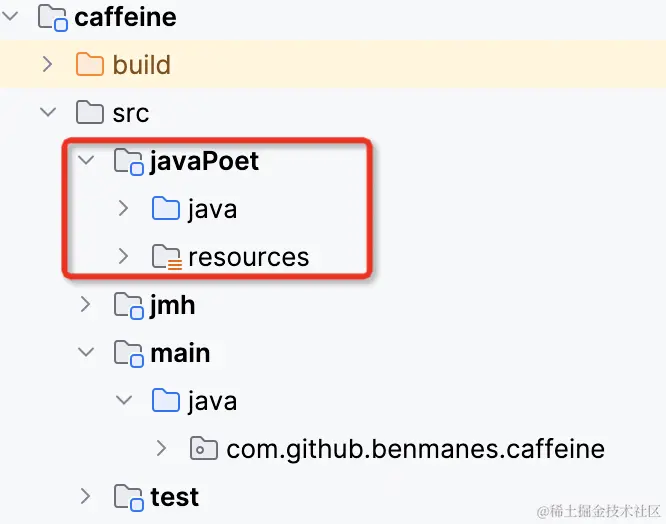Click the resources folder icon
The image size is (666, 524).
point(166,257)
